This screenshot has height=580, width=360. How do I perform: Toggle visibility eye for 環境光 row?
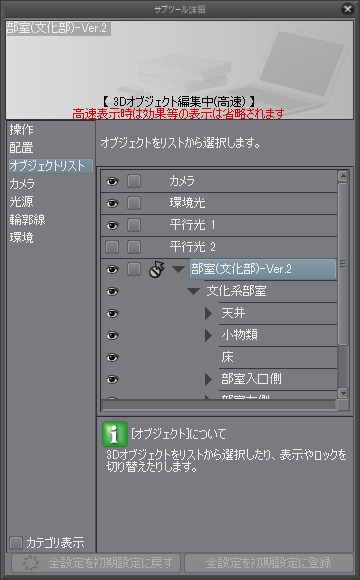112,203
